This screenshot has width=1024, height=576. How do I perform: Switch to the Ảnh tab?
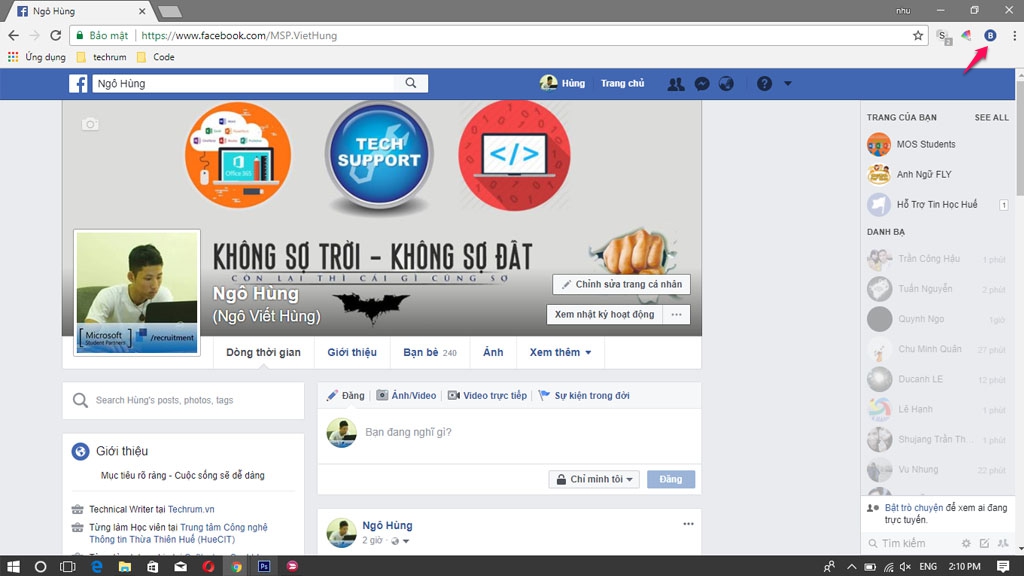point(493,352)
